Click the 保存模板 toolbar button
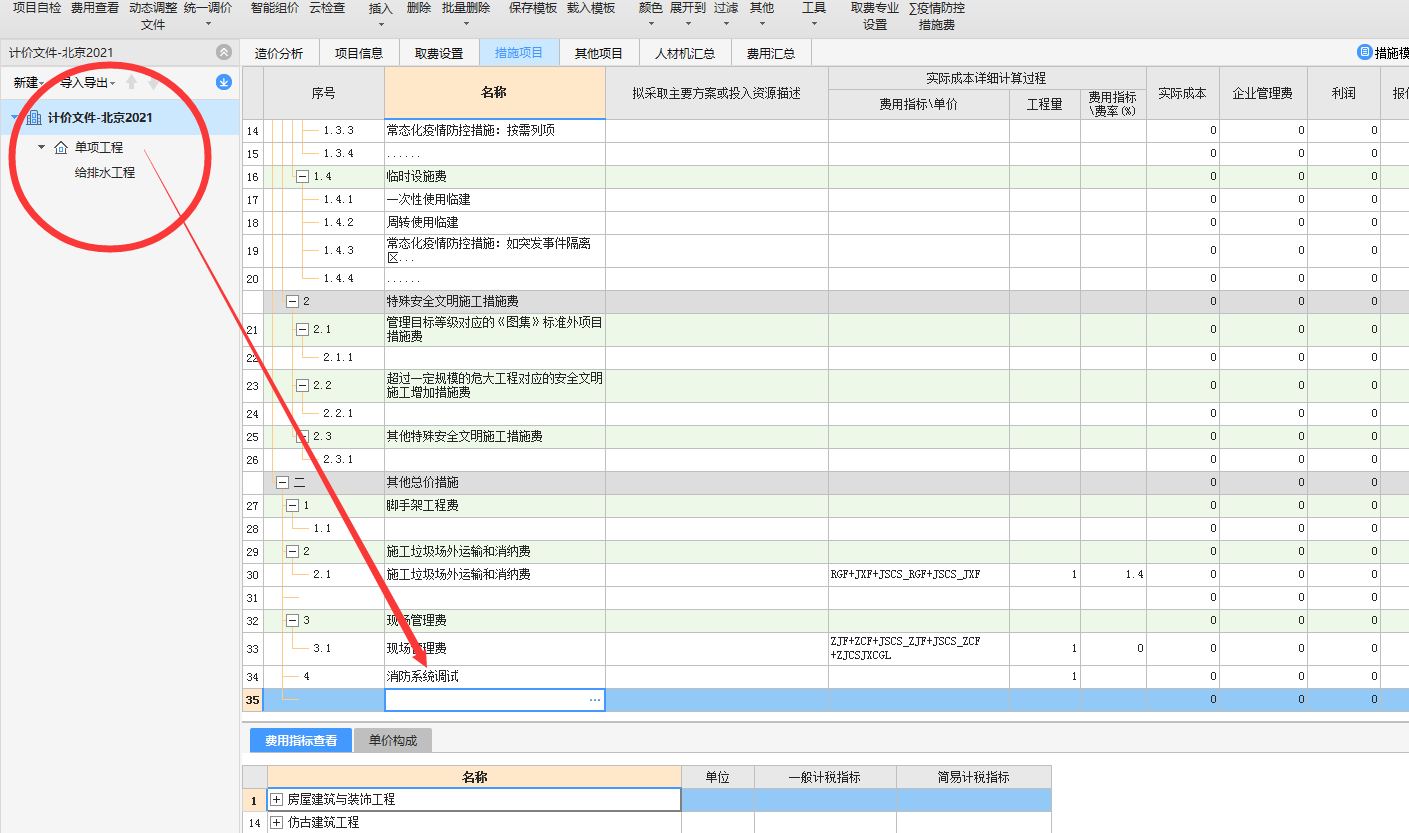The image size is (1409, 833). [533, 8]
